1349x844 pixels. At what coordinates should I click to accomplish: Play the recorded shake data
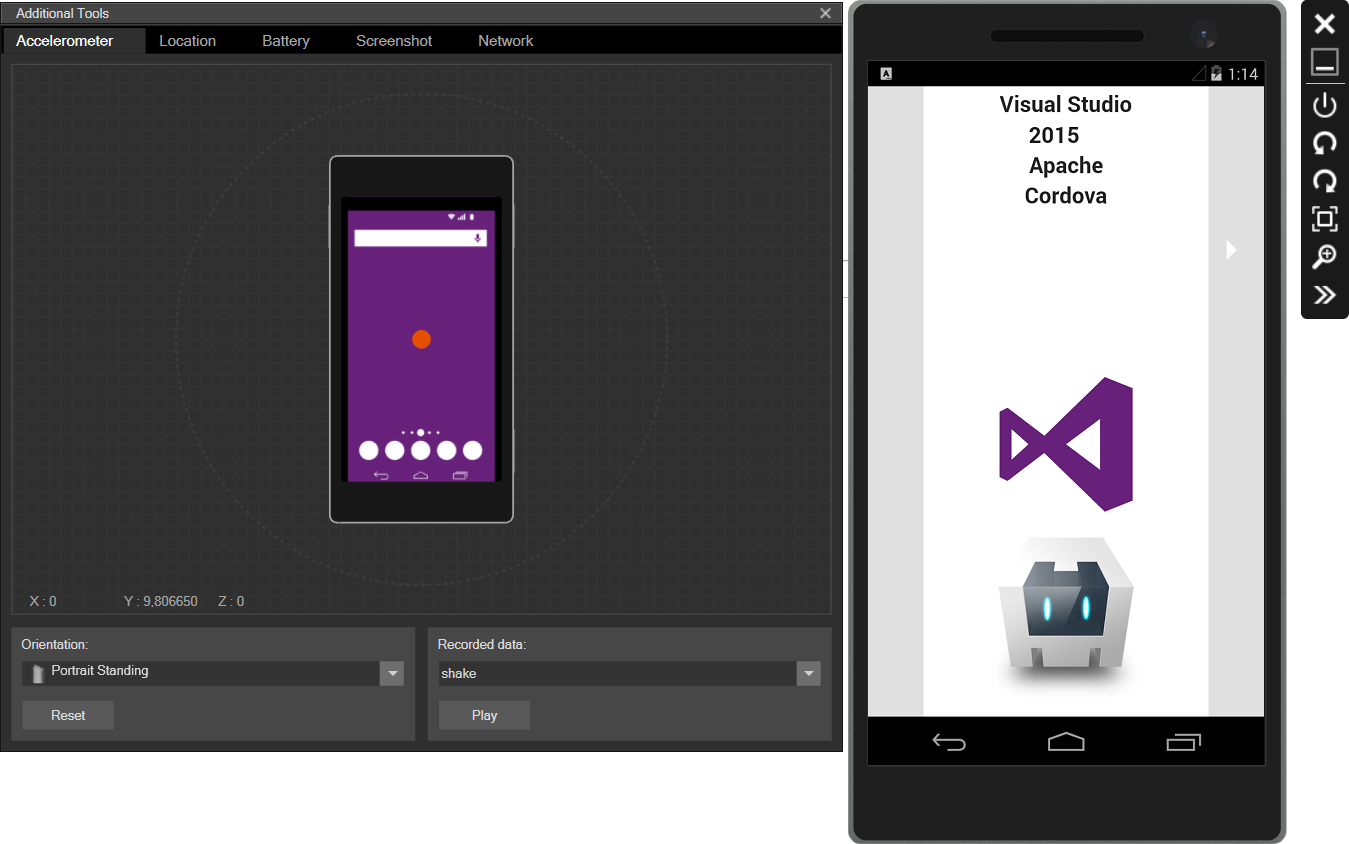tap(484, 715)
